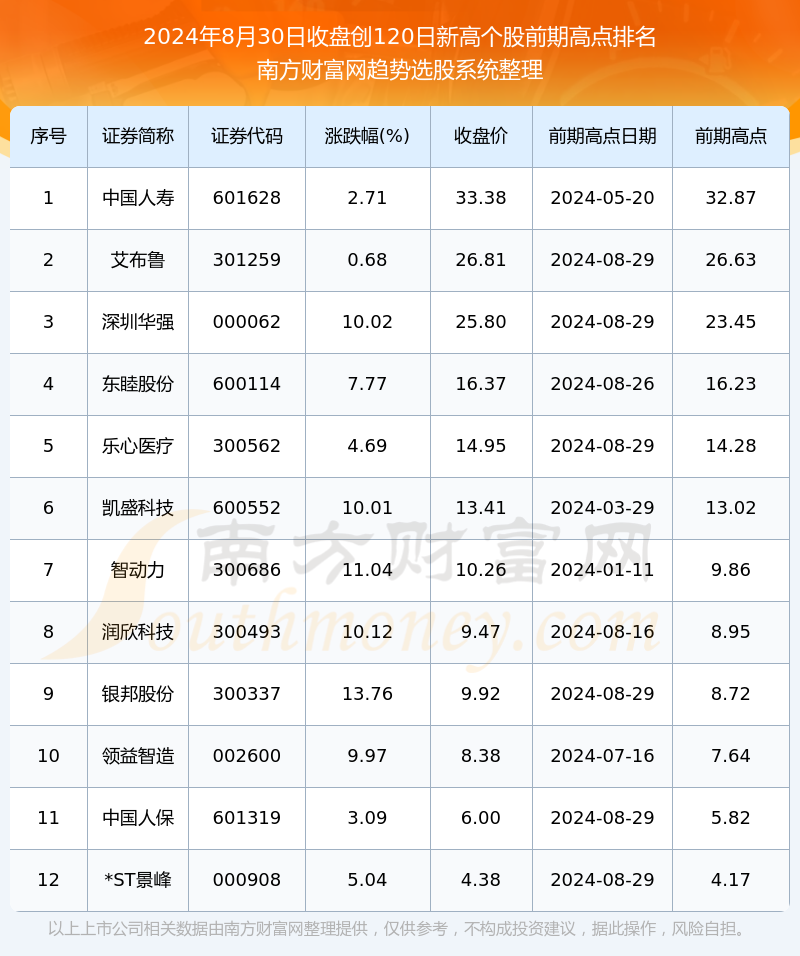This screenshot has width=800, height=956.
Task: Select stock name 深圳华强
Action: [138, 322]
